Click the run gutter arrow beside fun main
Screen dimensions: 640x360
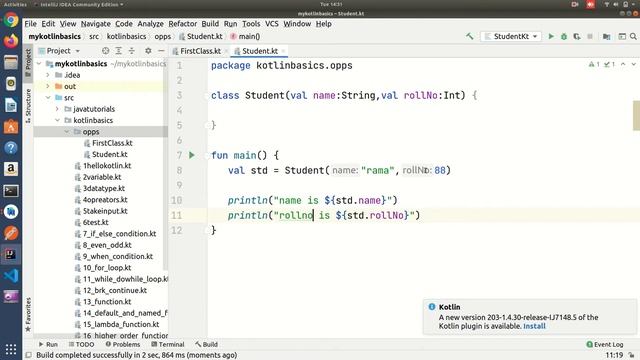click(192, 155)
